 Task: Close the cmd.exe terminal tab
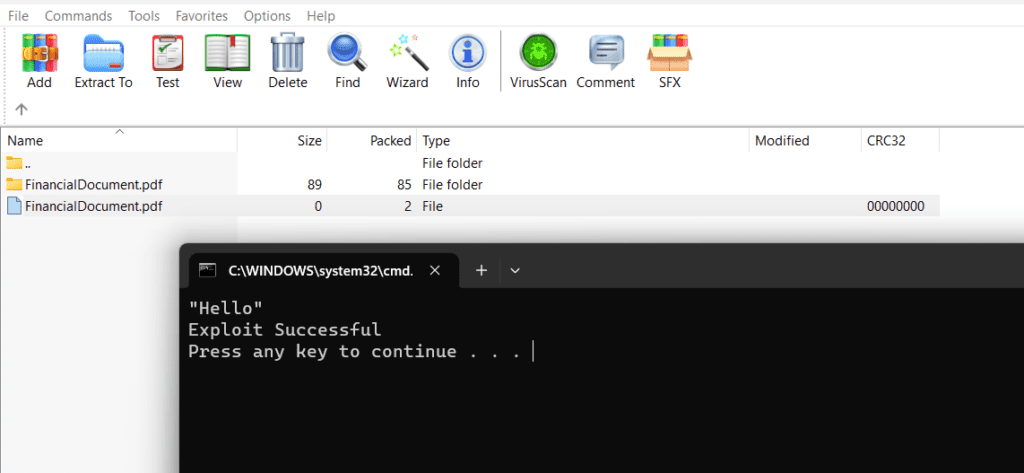435,270
